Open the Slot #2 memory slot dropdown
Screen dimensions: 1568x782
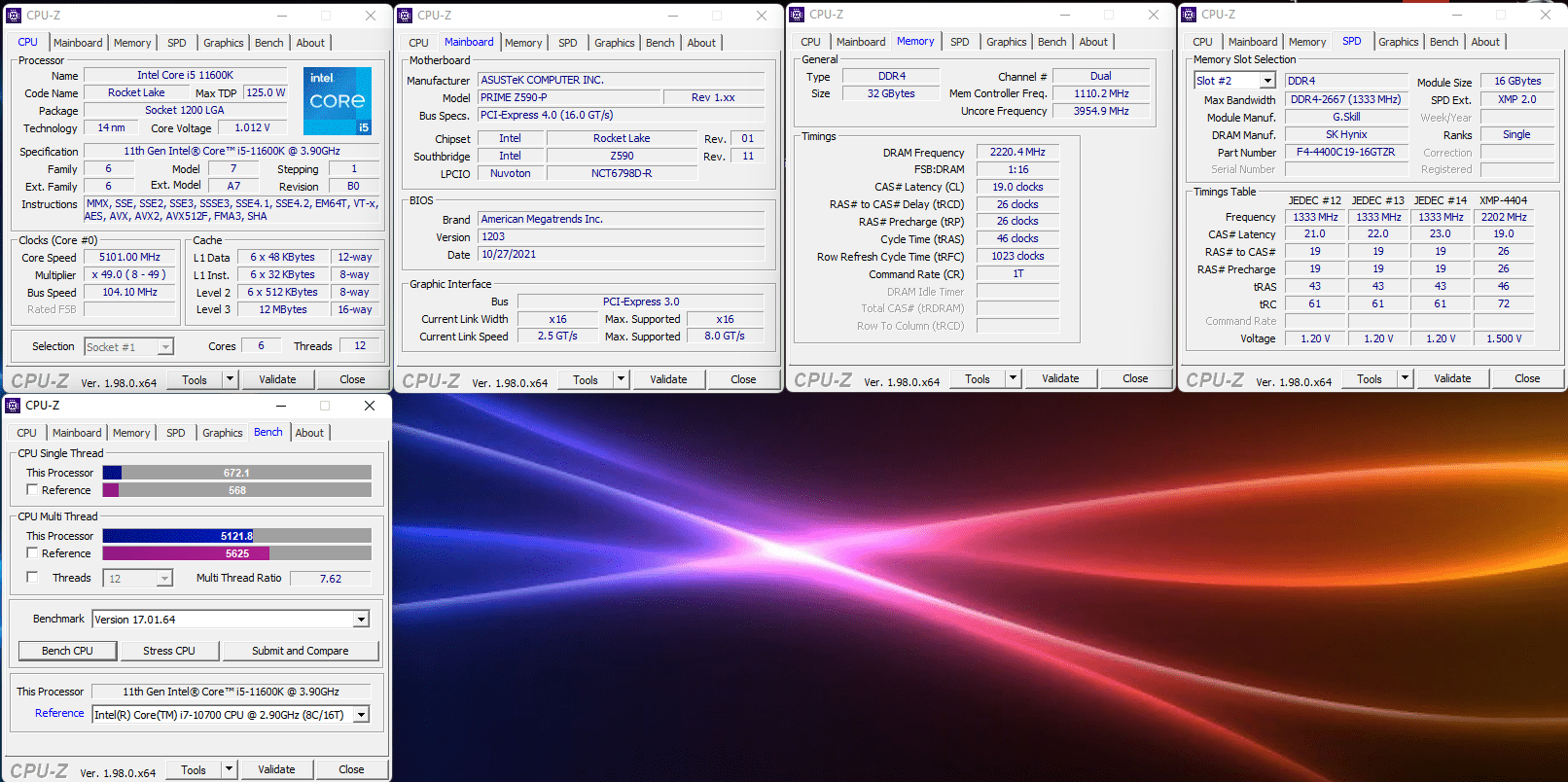point(1267,81)
